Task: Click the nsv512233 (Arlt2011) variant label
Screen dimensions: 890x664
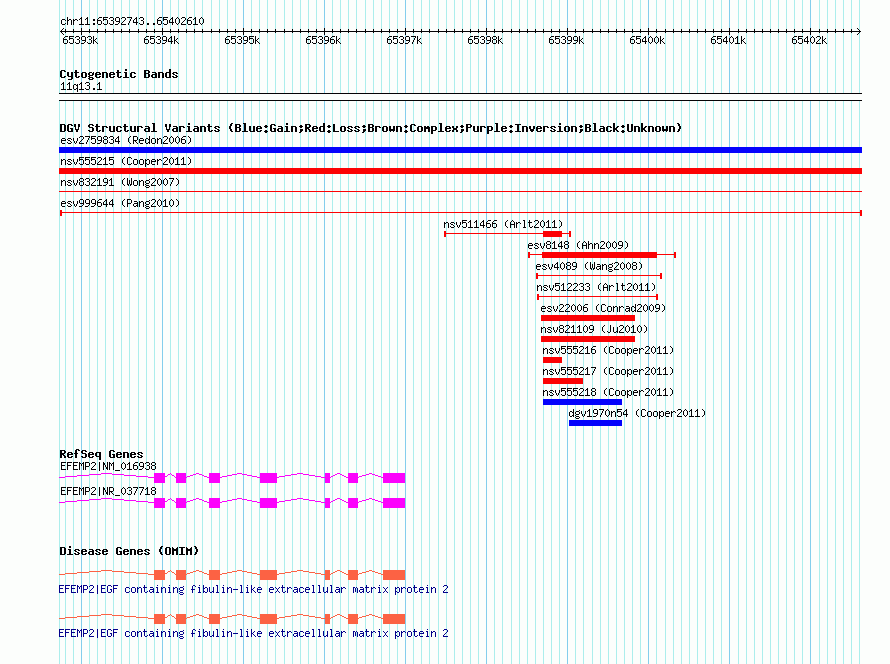Action: click(596, 287)
